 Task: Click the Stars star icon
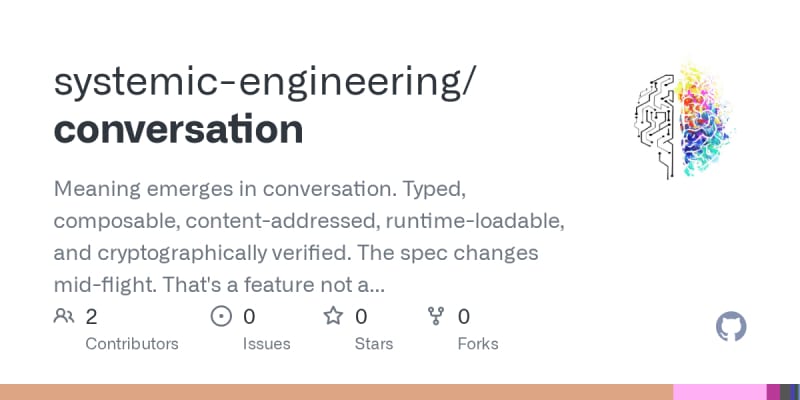point(332,317)
